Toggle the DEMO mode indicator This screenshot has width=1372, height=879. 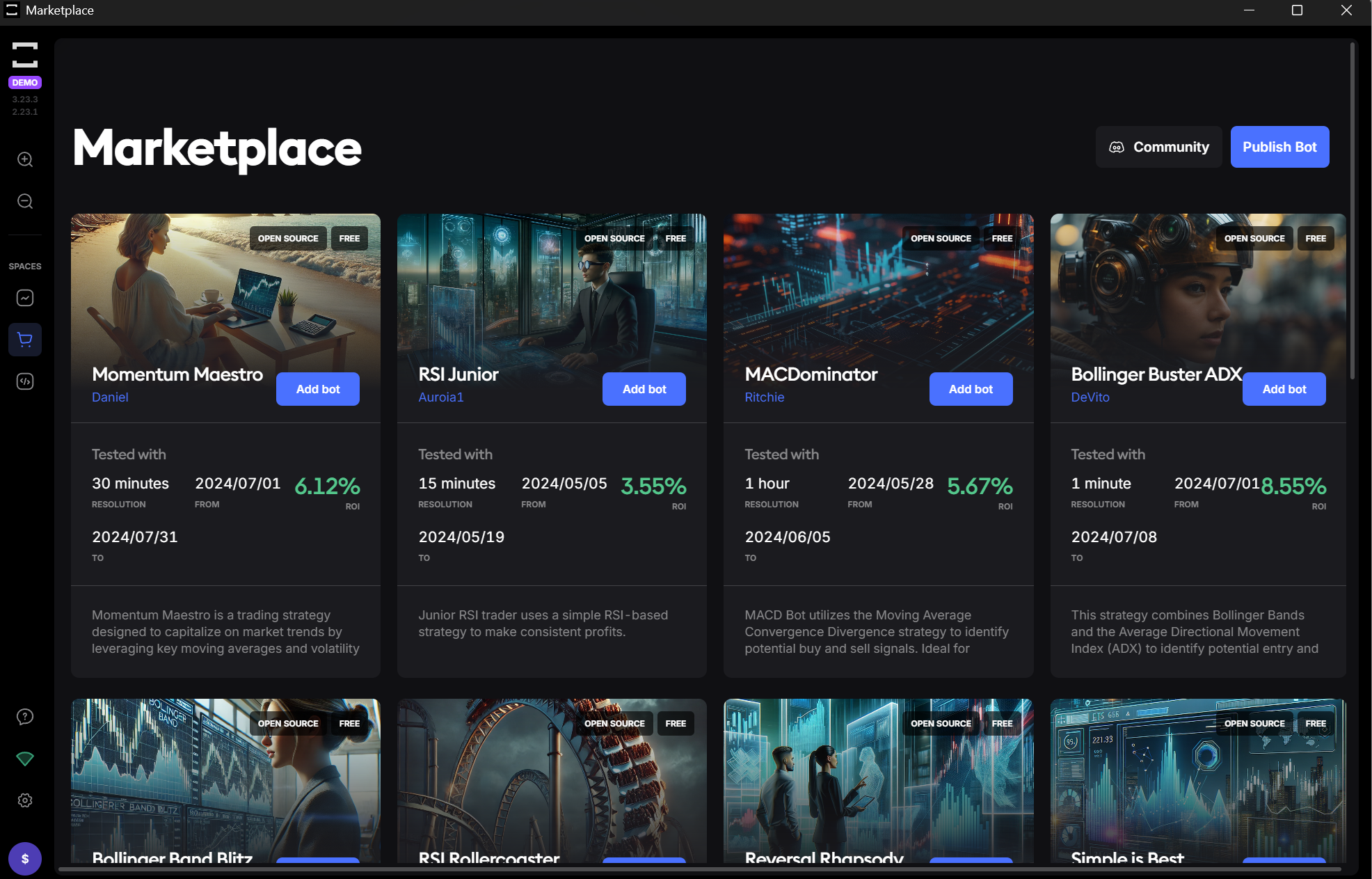point(24,82)
